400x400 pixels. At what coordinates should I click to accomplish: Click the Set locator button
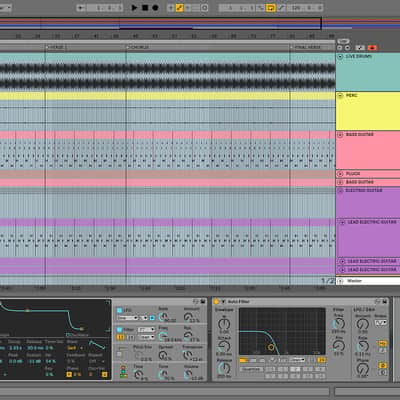[x=343, y=41]
